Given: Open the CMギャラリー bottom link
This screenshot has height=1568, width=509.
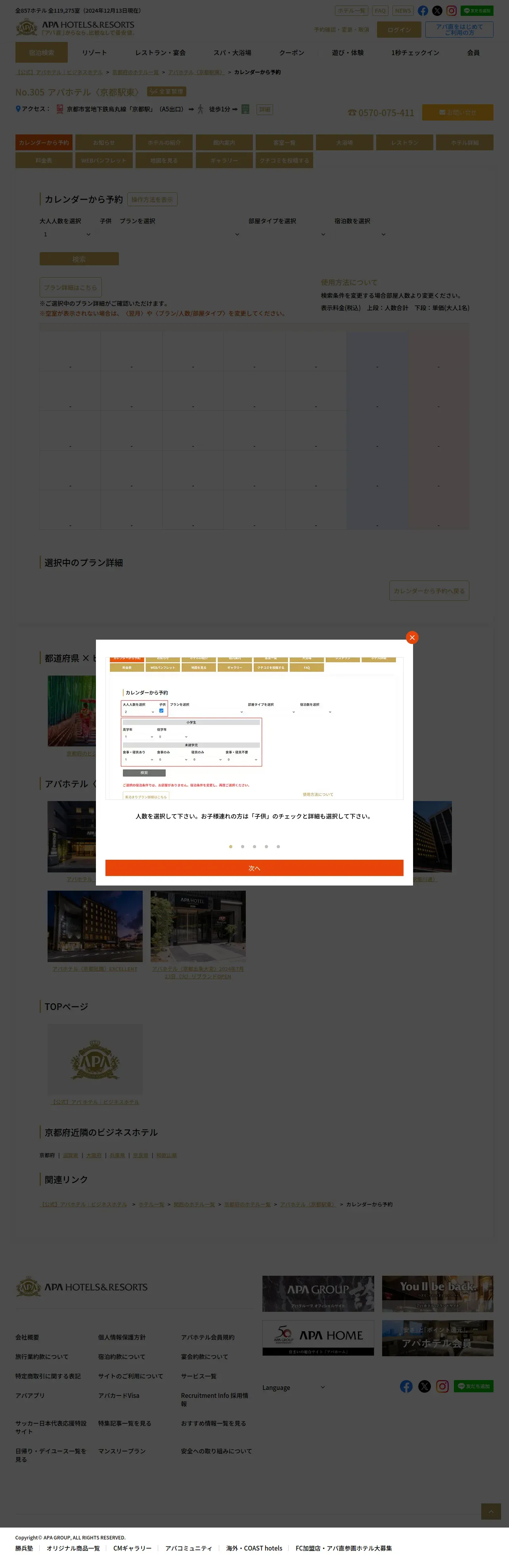Looking at the screenshot, I should (x=132, y=1548).
